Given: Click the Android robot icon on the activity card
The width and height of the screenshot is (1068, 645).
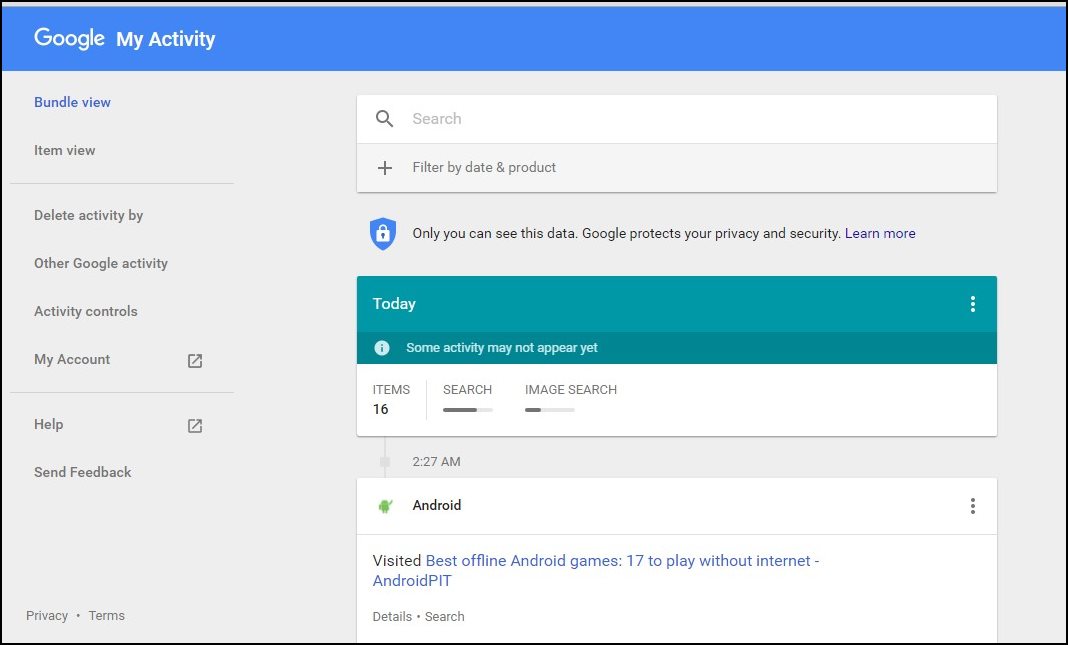Looking at the screenshot, I should (386, 506).
